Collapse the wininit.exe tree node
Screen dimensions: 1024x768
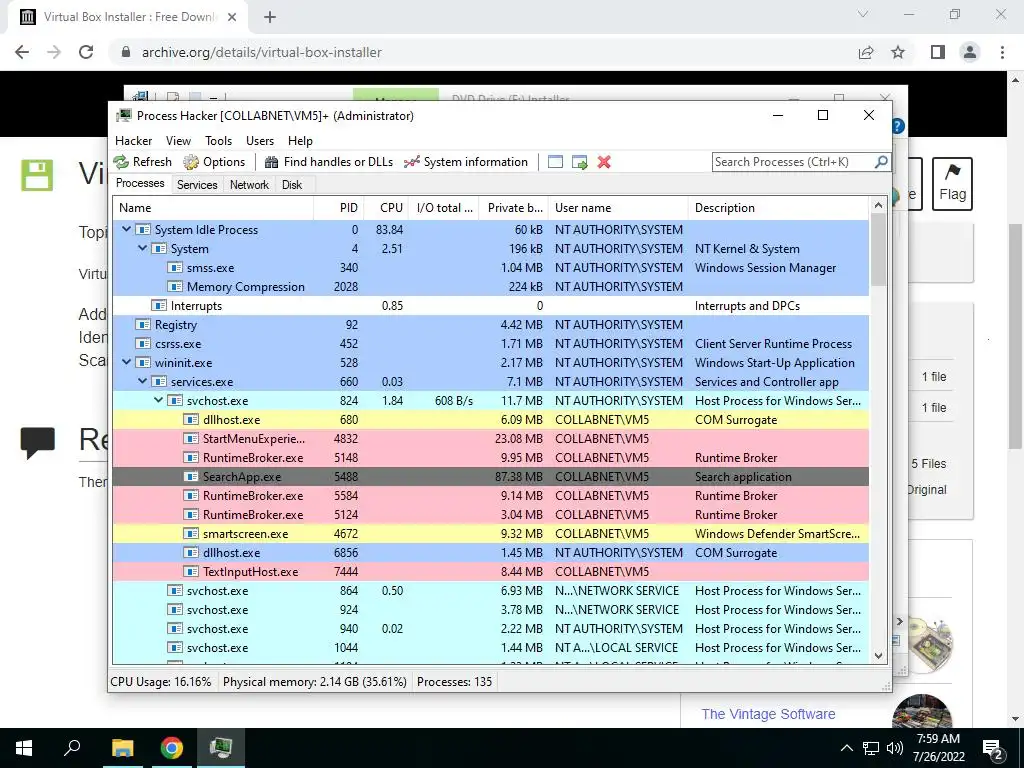pos(127,362)
